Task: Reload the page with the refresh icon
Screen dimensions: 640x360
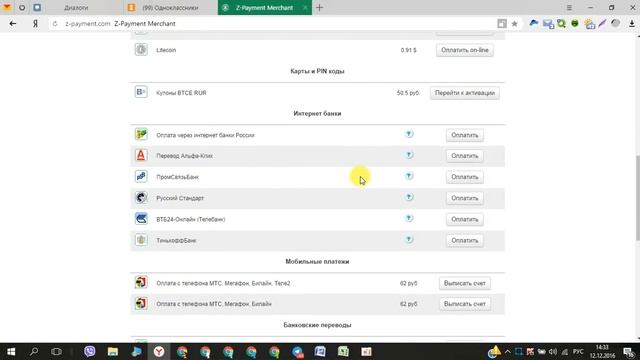Action: pos(55,24)
